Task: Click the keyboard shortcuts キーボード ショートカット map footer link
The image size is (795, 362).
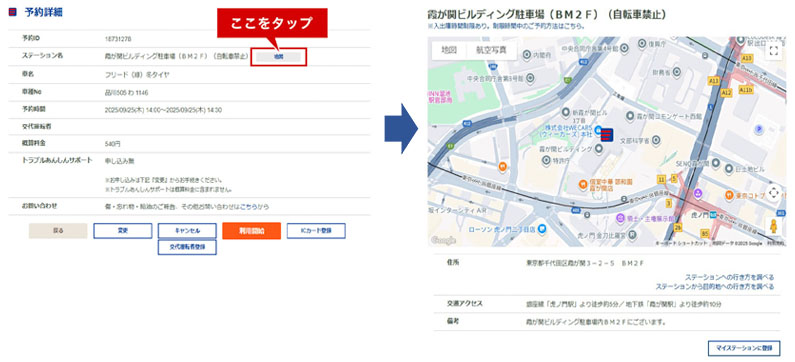Action: 682,244
